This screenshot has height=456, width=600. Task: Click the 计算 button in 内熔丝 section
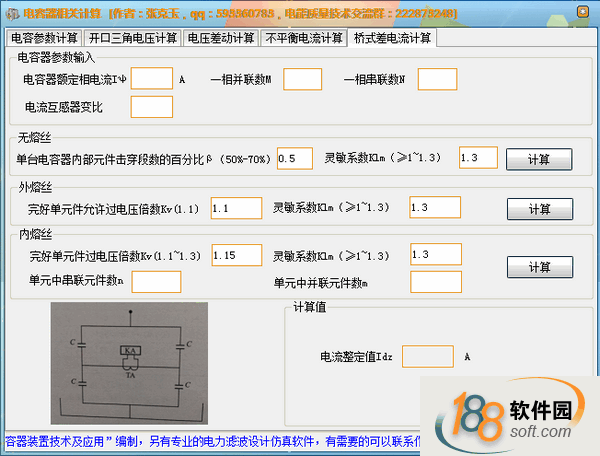tap(540, 267)
